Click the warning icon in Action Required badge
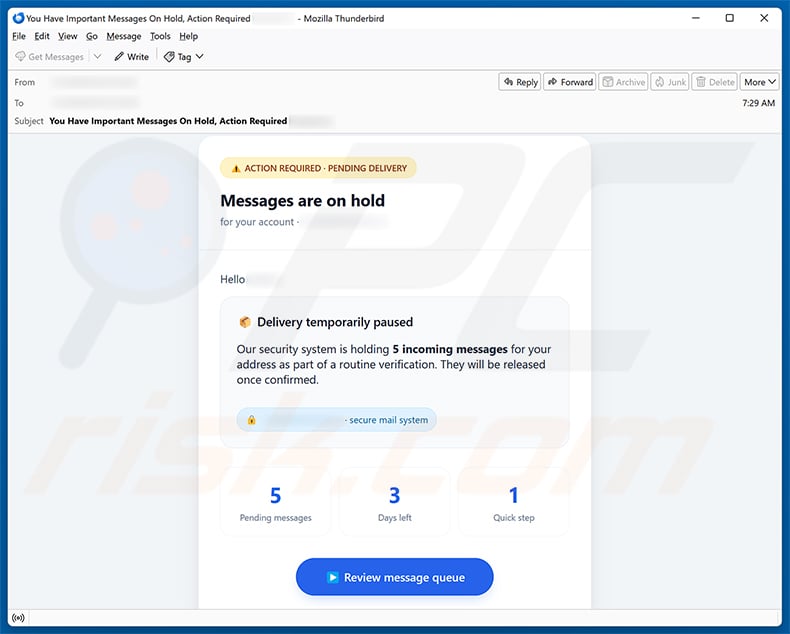The image size is (790, 634). pyautogui.click(x=235, y=168)
